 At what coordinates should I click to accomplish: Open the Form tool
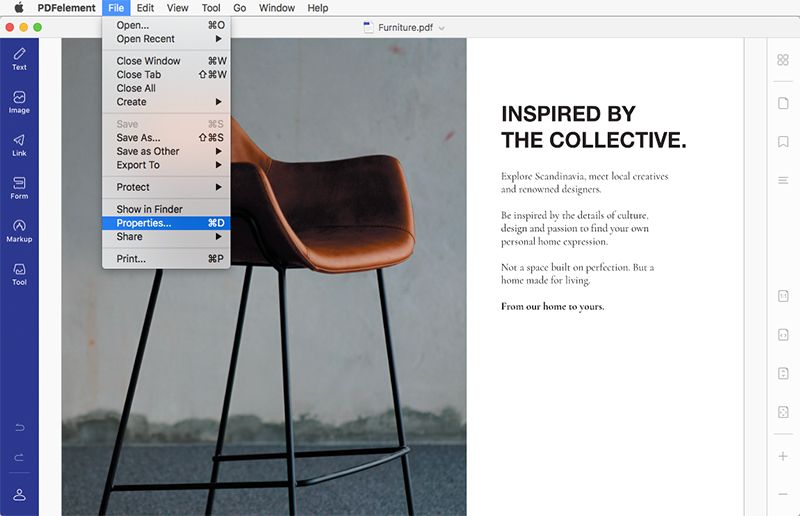(x=19, y=187)
